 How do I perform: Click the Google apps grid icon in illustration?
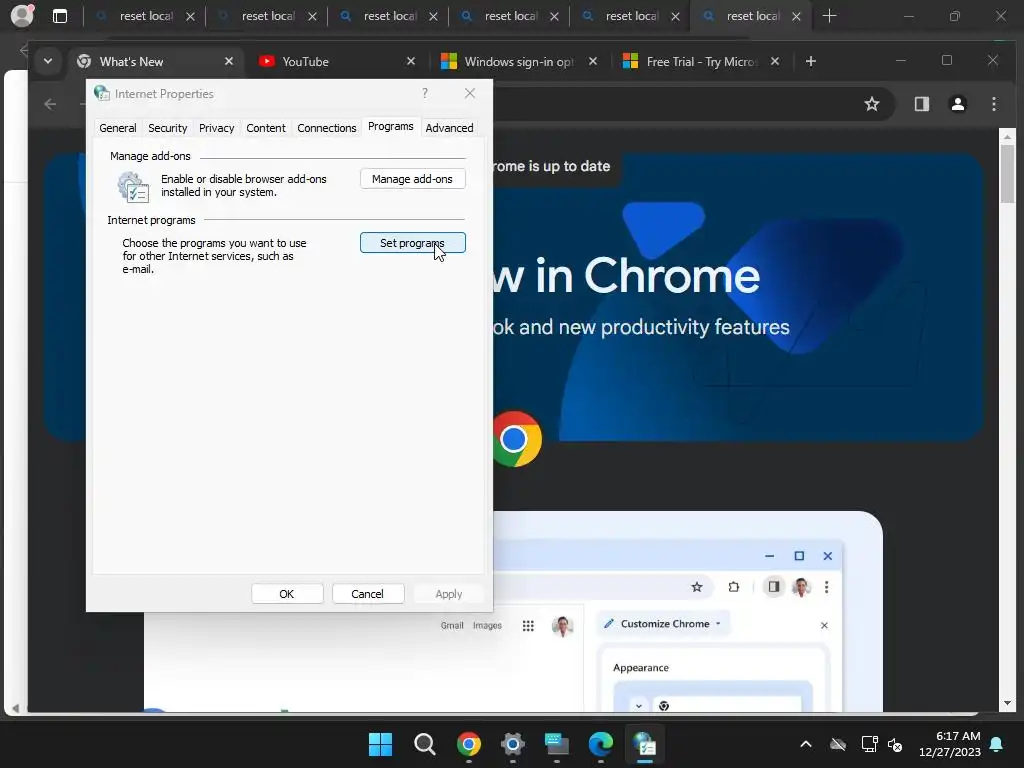click(528, 626)
